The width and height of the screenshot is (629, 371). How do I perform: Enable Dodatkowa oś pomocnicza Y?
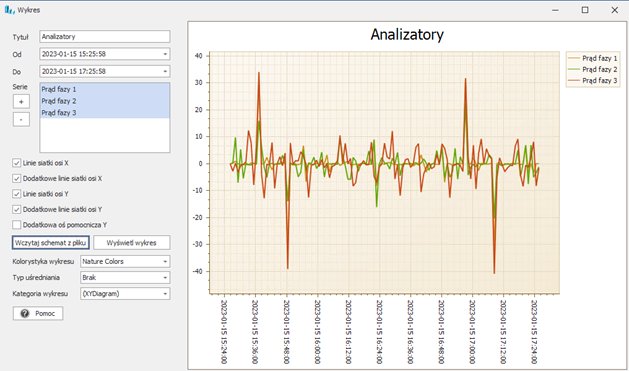tap(16, 225)
